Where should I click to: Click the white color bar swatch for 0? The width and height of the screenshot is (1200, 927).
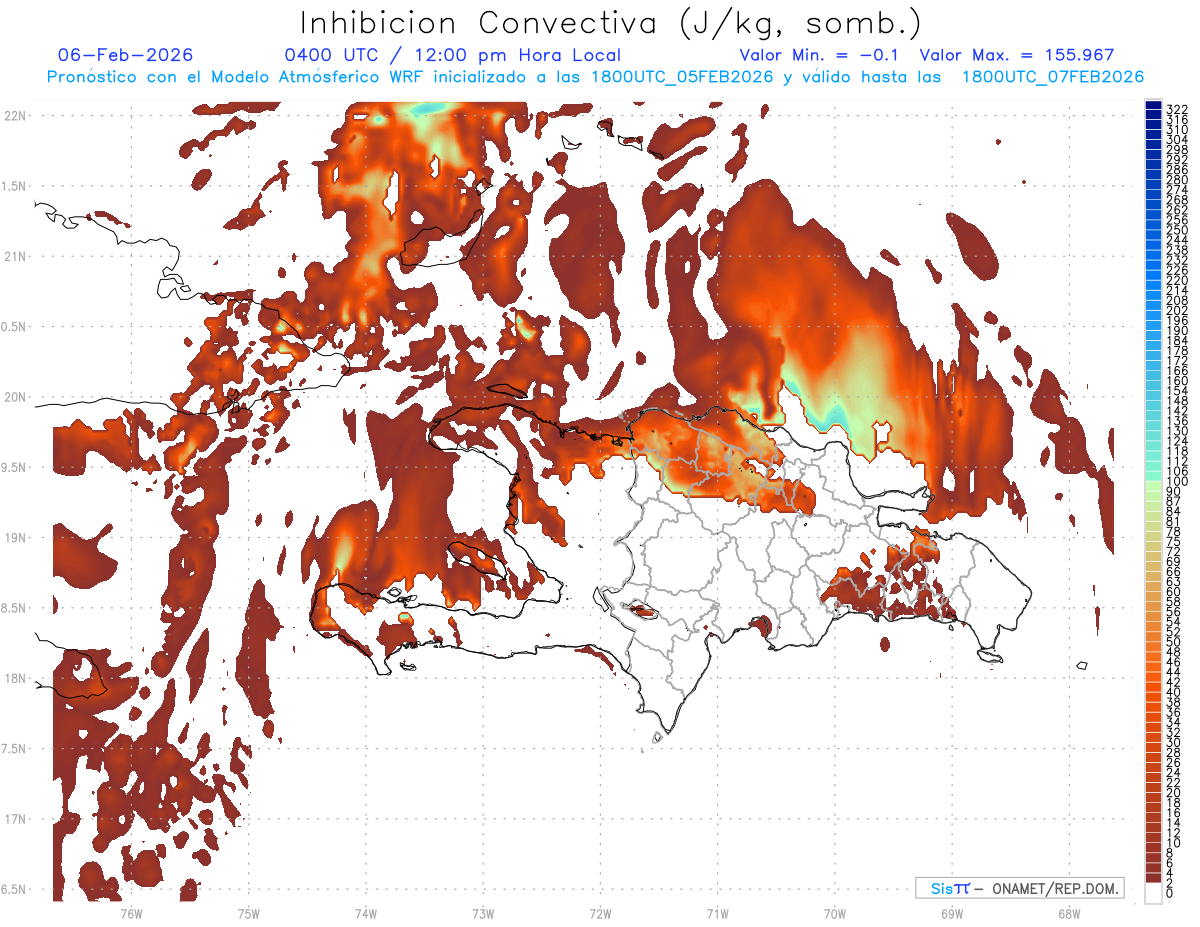[1154, 893]
